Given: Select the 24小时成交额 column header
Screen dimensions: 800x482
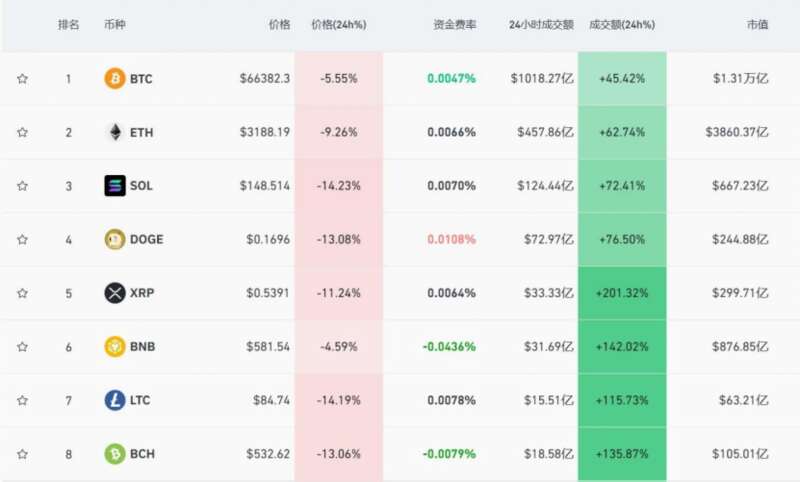Looking at the screenshot, I should pyautogui.click(x=541, y=24).
